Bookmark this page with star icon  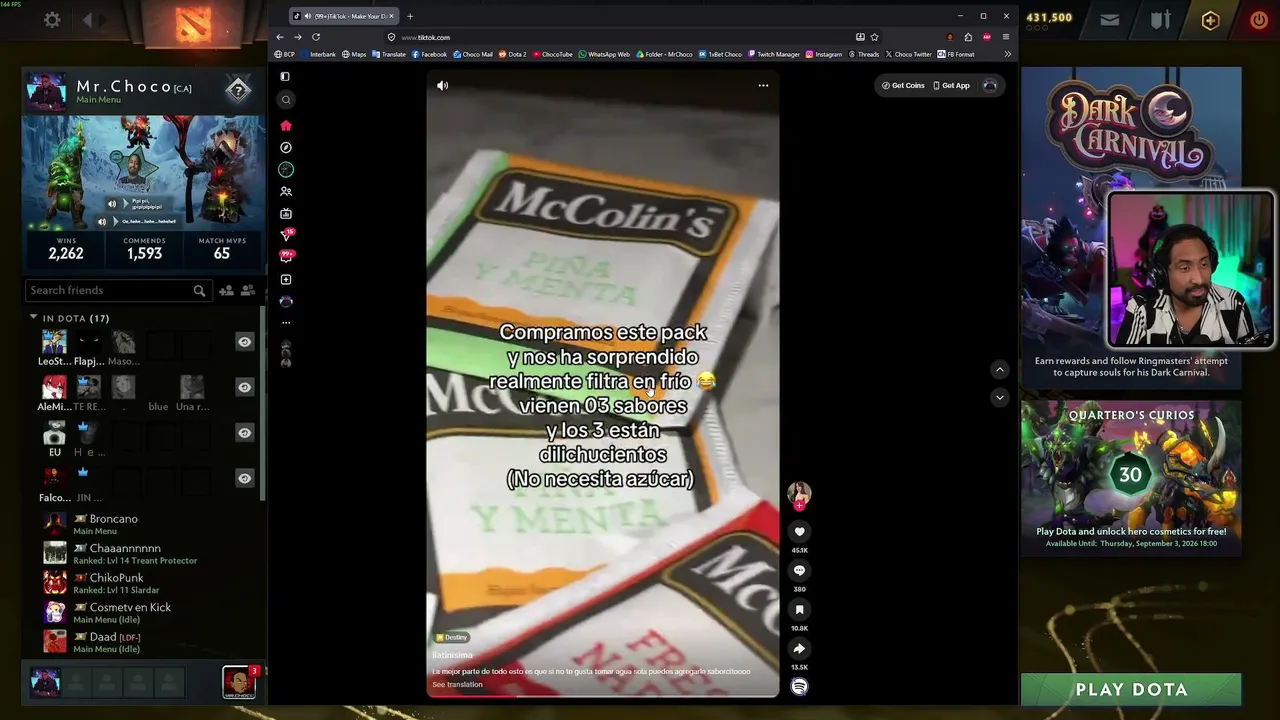(874, 37)
